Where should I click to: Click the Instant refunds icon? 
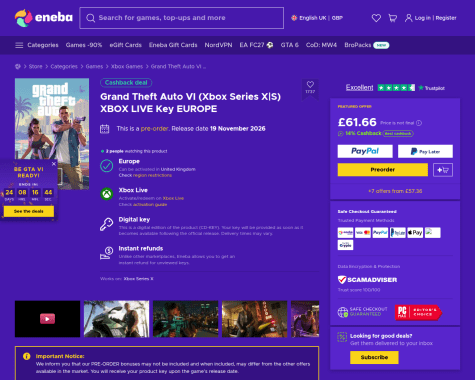click(106, 253)
